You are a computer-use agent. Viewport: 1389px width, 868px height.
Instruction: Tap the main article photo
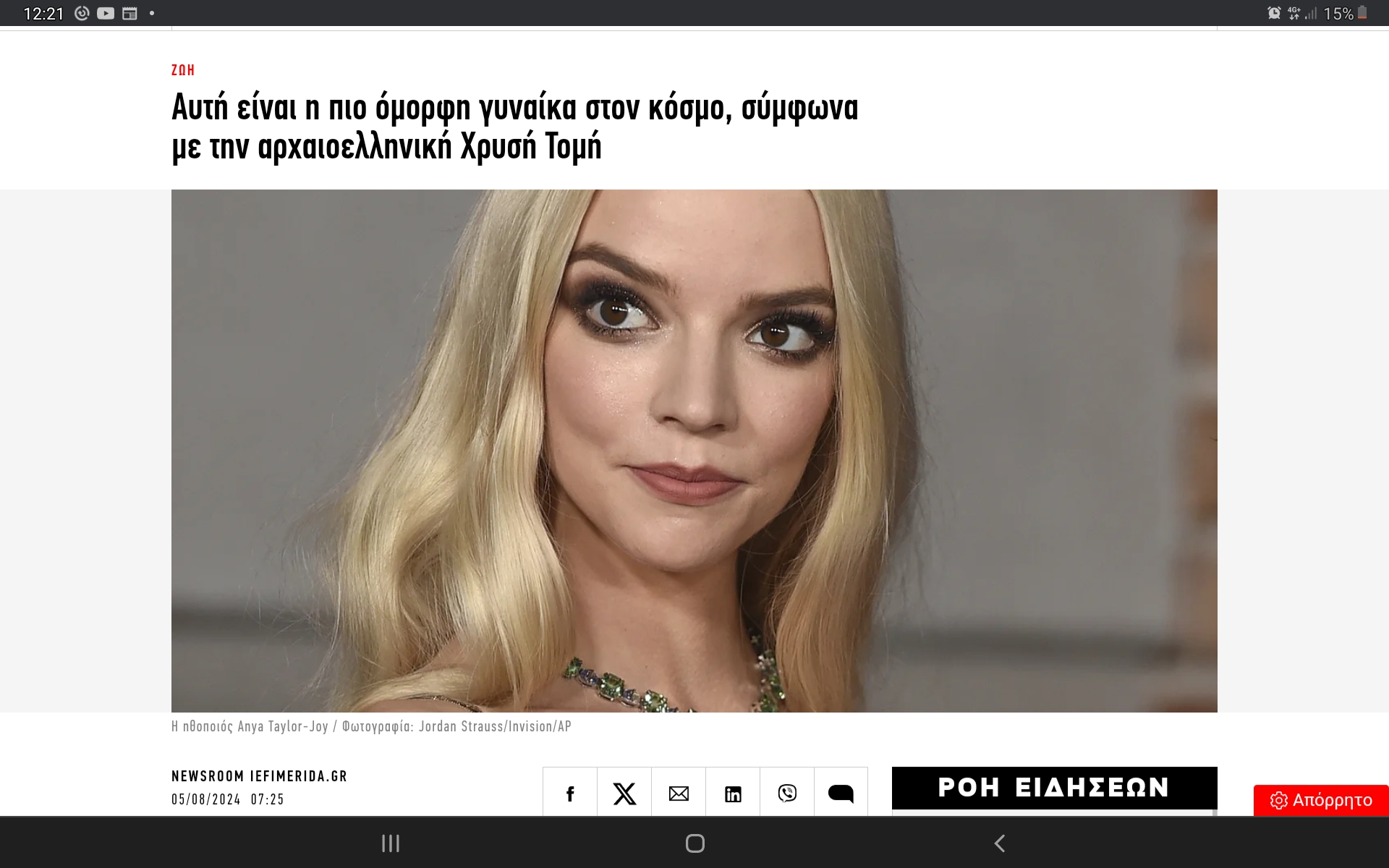point(694,451)
